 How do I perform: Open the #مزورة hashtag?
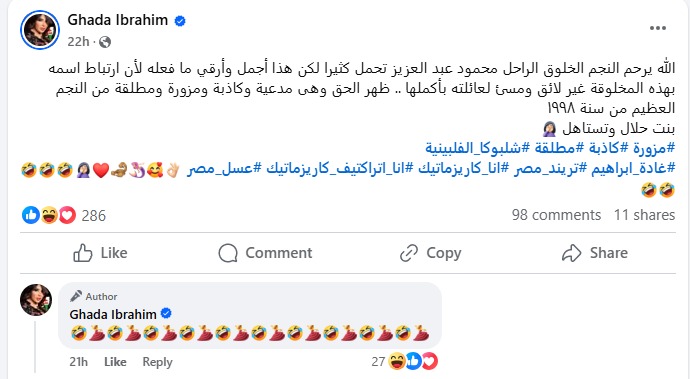653,147
